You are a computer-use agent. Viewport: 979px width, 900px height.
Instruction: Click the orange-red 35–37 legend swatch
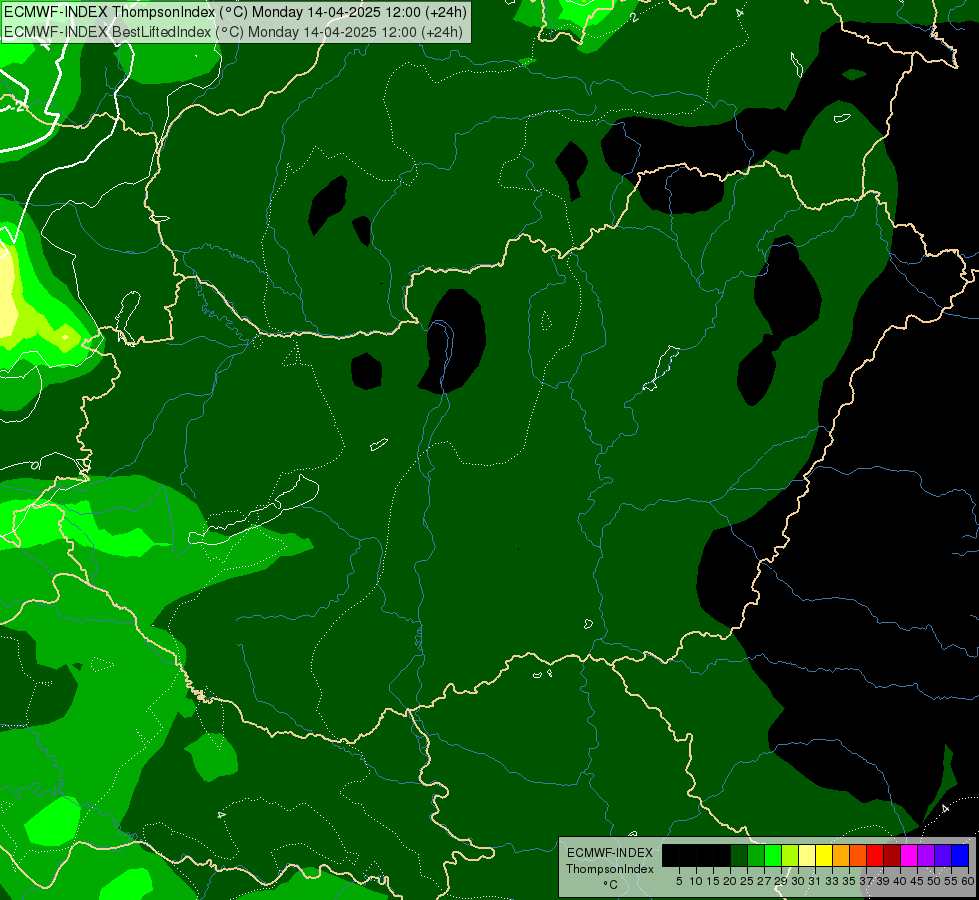click(858, 855)
